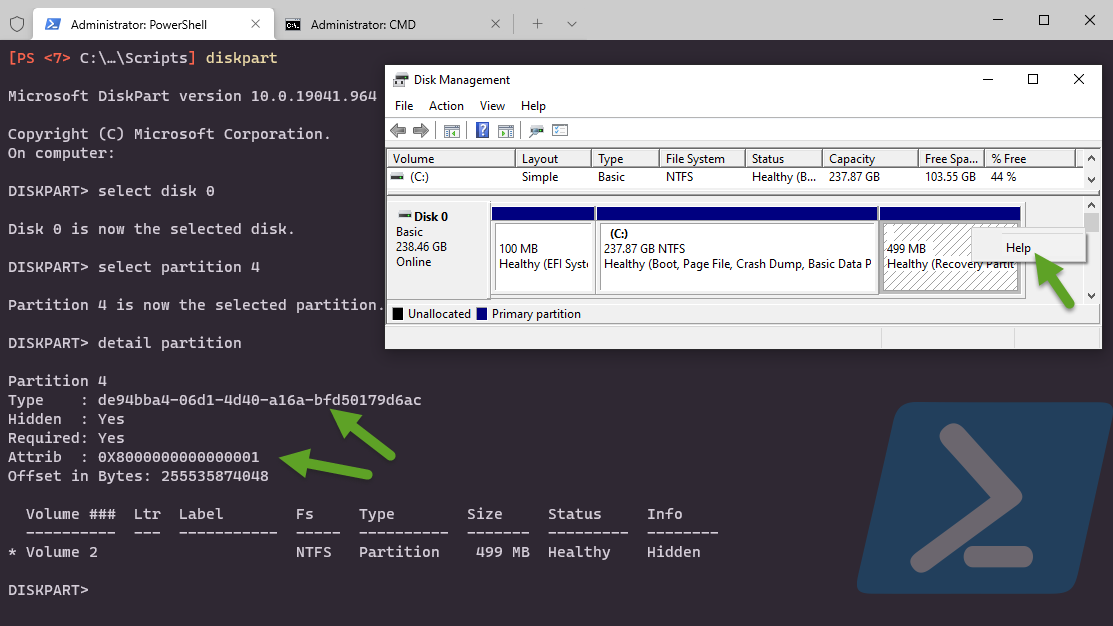Click volume list scrollbar up arrow
The image size is (1113, 626).
click(1092, 158)
